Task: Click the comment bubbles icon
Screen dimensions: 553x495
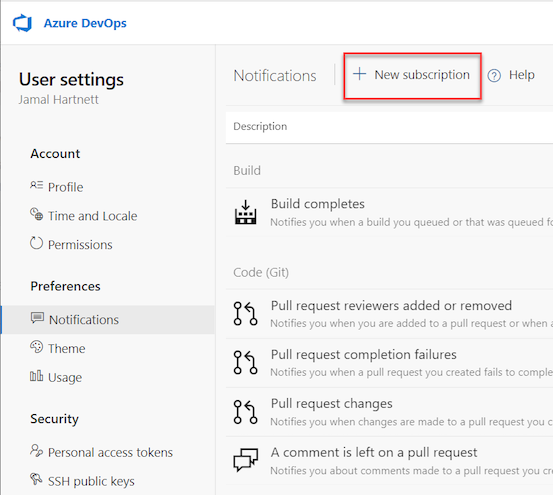Action: pyautogui.click(x=245, y=460)
